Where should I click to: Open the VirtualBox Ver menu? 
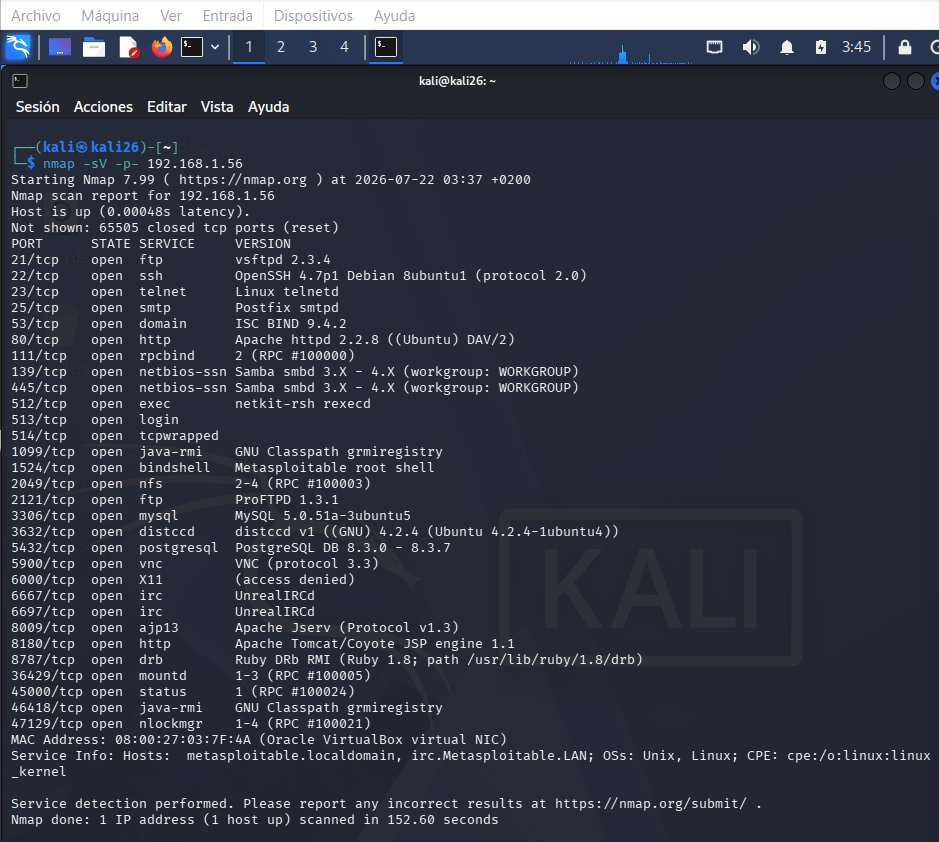pyautogui.click(x=171, y=16)
